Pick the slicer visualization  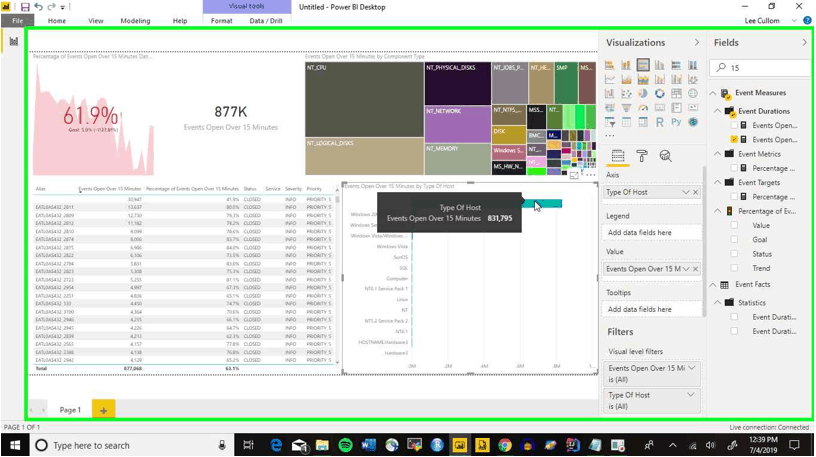point(609,122)
